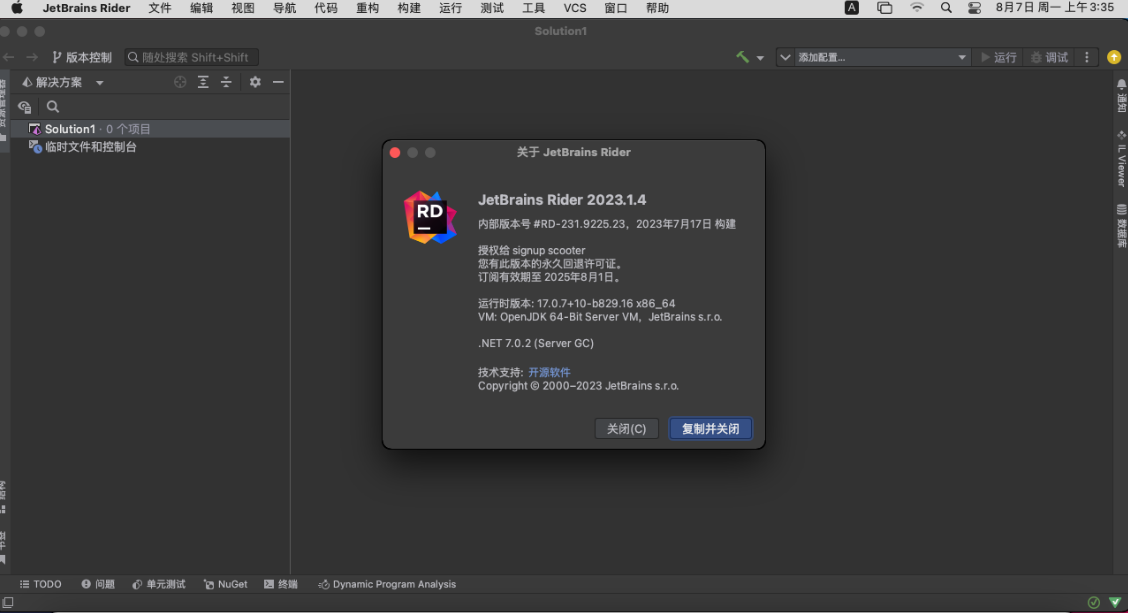
Task: Toggle the show-all-files eye icon
Action: [x=24, y=107]
